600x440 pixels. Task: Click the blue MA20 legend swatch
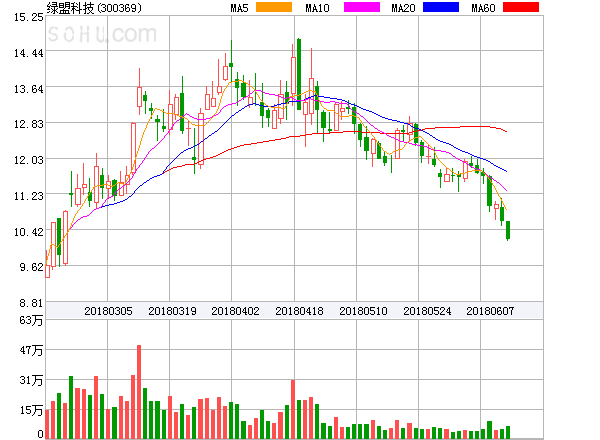[x=441, y=7]
